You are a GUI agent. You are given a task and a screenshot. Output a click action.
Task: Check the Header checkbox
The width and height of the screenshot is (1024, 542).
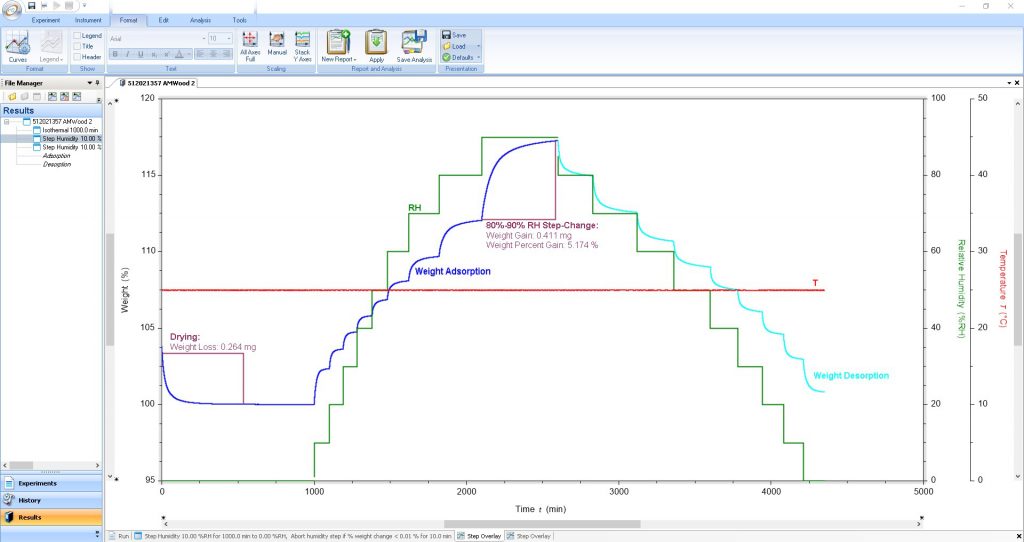click(77, 57)
